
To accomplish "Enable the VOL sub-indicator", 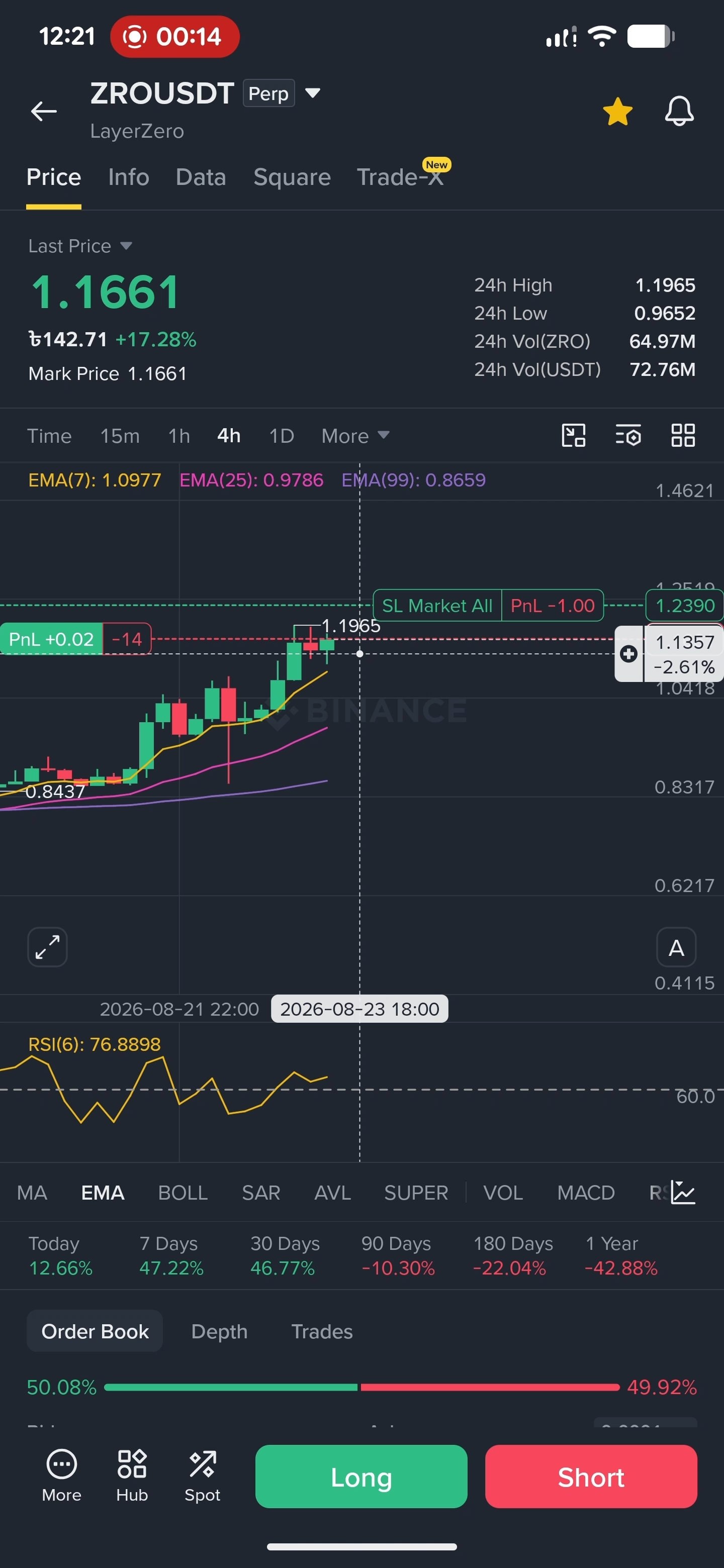I will (503, 1193).
